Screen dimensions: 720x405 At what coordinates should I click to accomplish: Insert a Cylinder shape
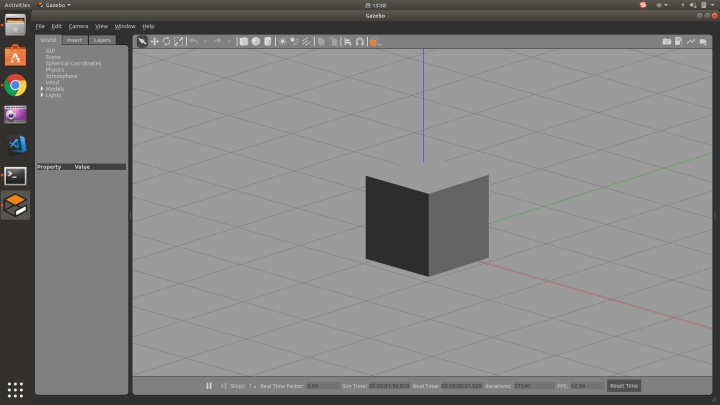[268, 42]
